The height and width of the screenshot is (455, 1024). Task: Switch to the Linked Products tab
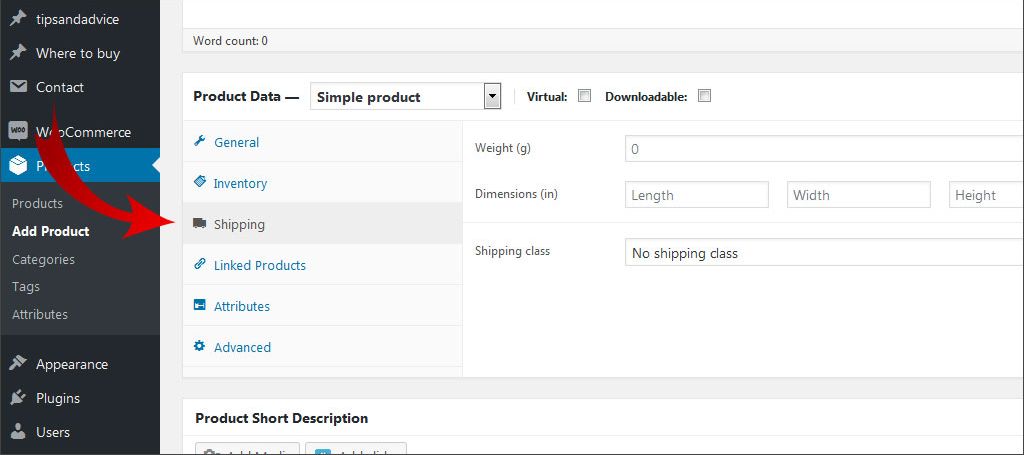click(x=259, y=265)
